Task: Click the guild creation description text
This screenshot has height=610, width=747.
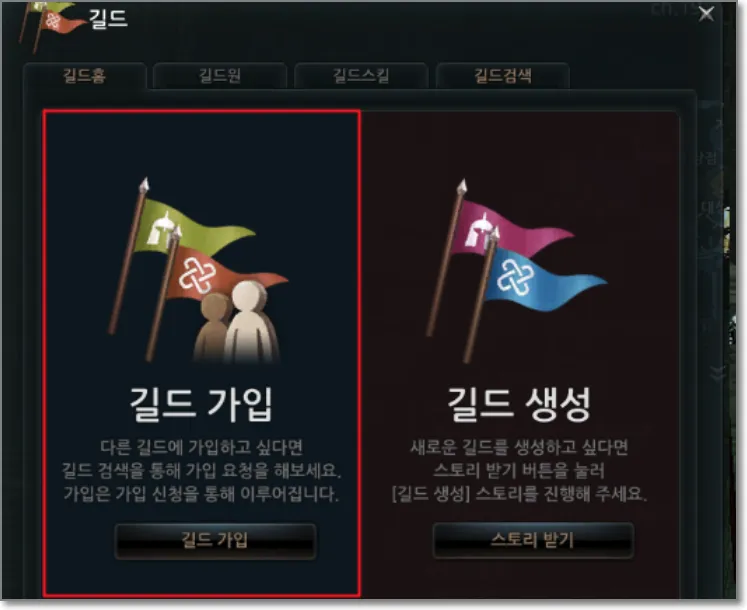Action: pyautogui.click(x=519, y=471)
